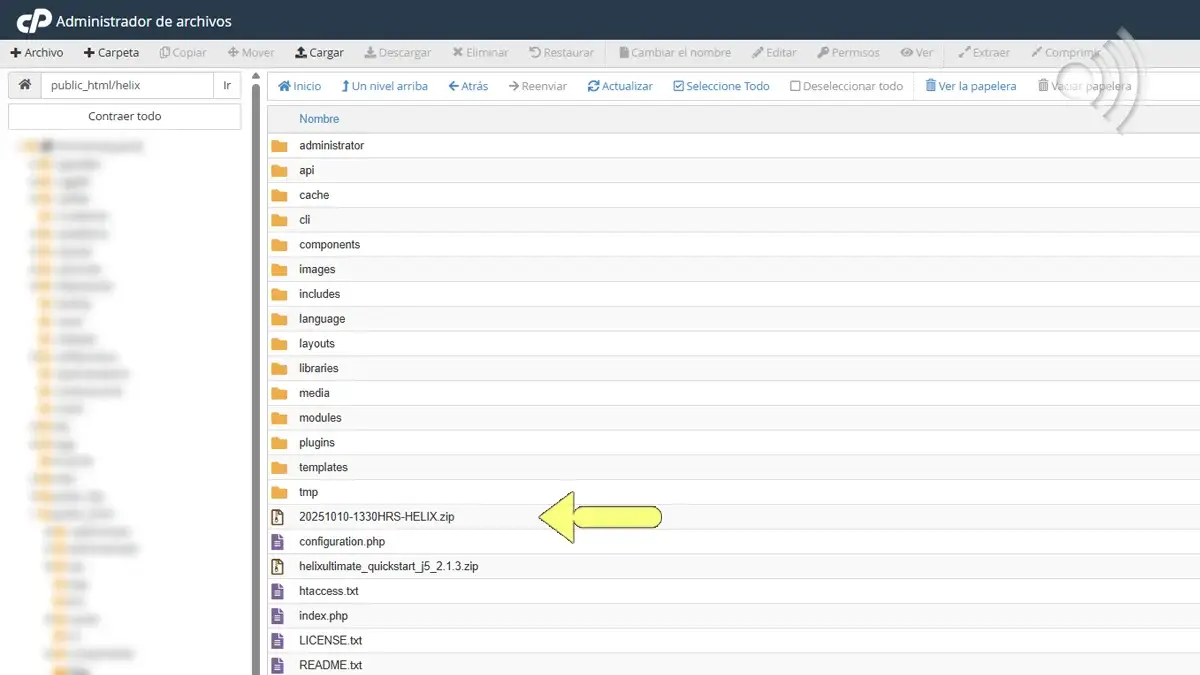Click the cPanel logo icon
Image resolution: width=1200 pixels, height=675 pixels.
[33, 20]
